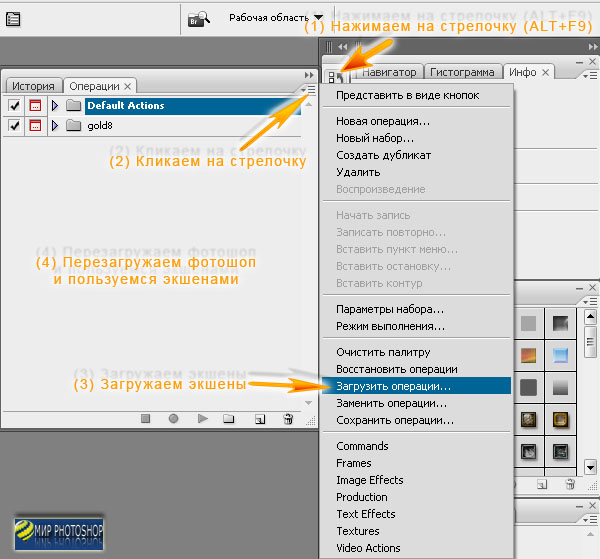Load the Image Effects action set
This screenshot has width=600, height=559.
416,480
